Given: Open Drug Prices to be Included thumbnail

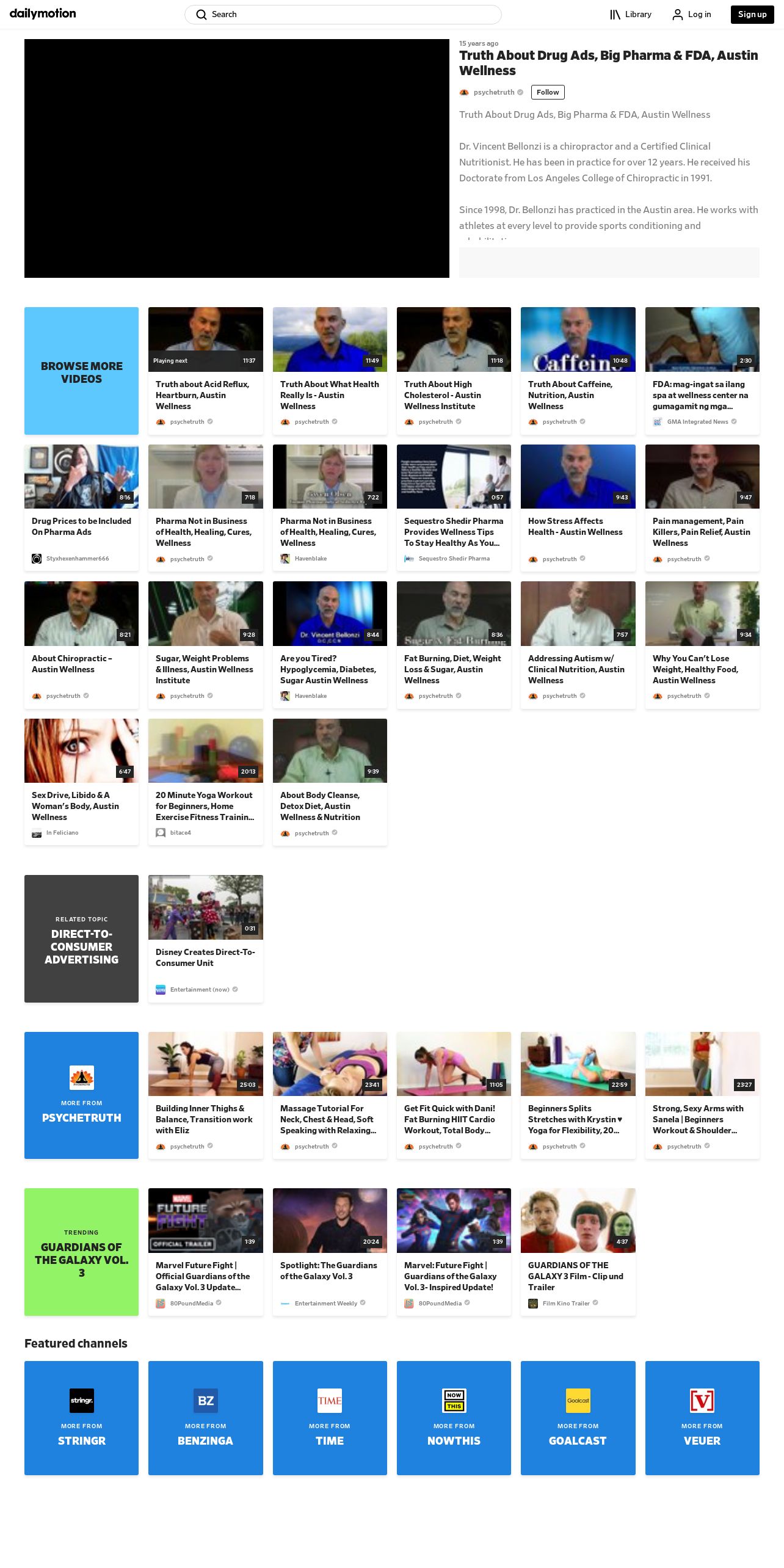Looking at the screenshot, I should pyautogui.click(x=82, y=477).
